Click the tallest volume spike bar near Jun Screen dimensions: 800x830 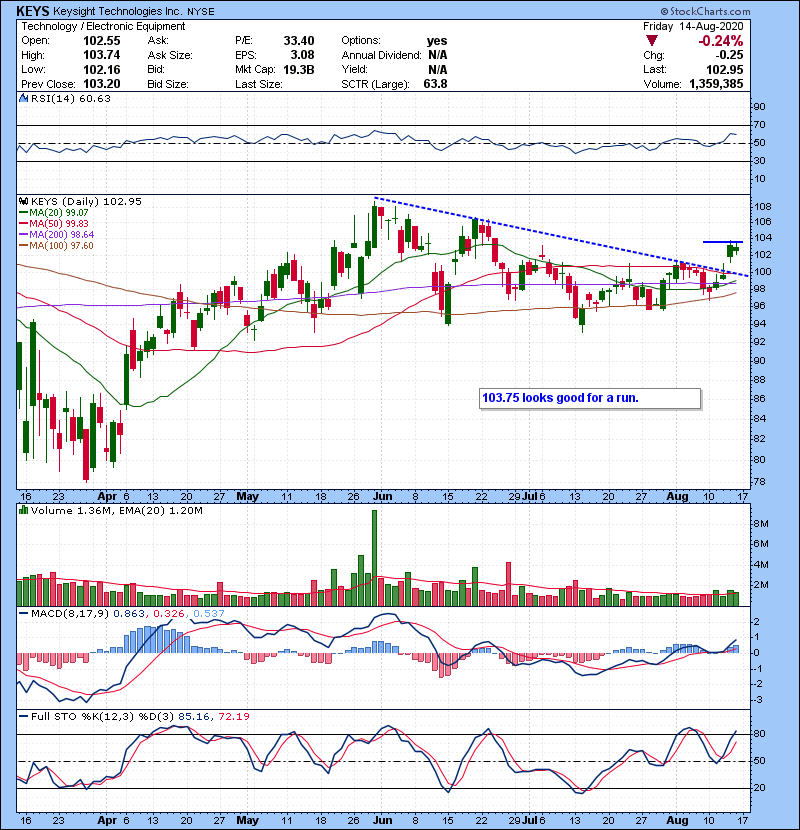click(374, 558)
